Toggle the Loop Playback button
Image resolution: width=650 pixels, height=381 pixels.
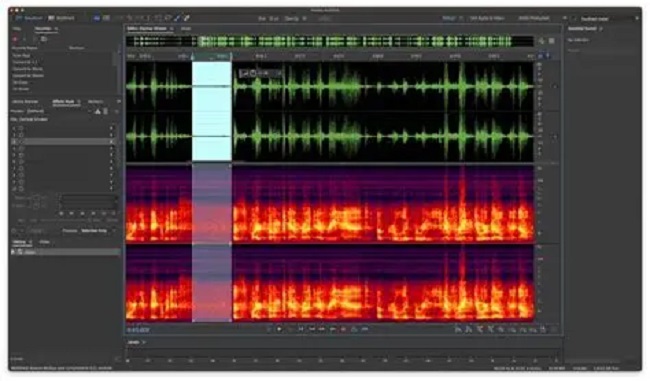click(x=354, y=330)
